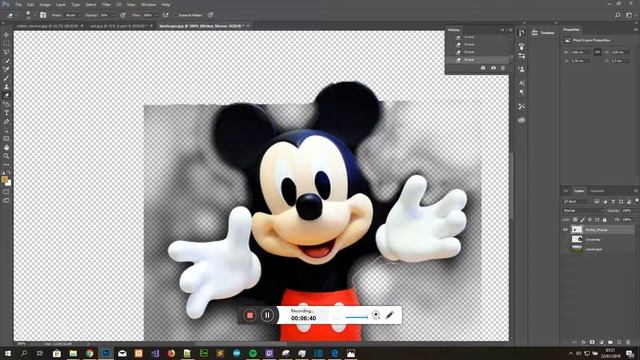Viewport: 640px width, 360px height.
Task: Open Flow dropdown in options bar
Action: tap(156, 15)
